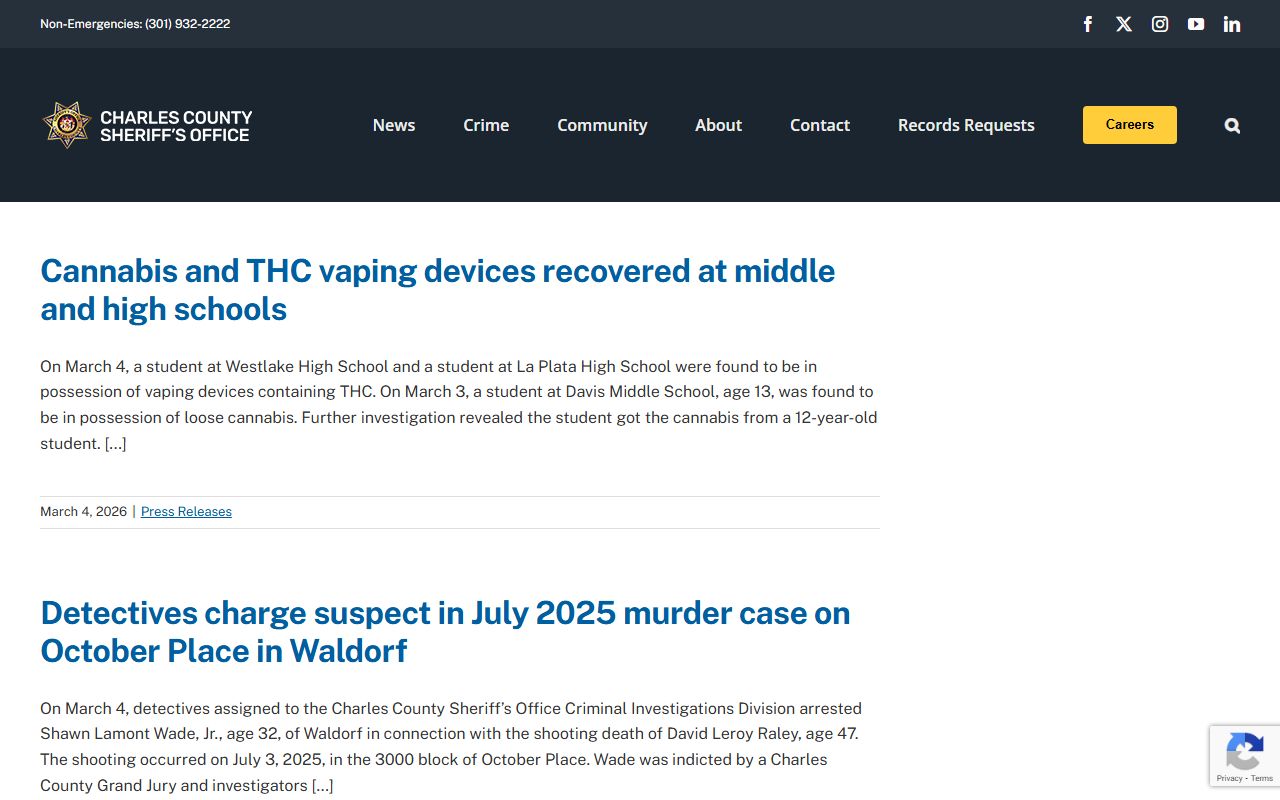The height and width of the screenshot is (800, 1280).
Task: Open the Instagram social icon
Action: point(1160,24)
